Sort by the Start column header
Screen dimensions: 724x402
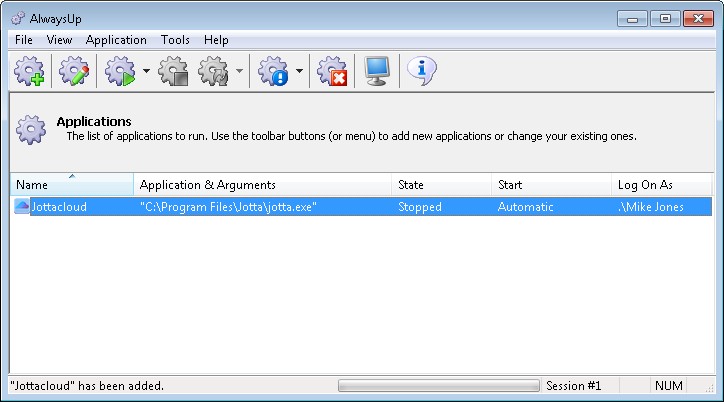(x=552, y=185)
